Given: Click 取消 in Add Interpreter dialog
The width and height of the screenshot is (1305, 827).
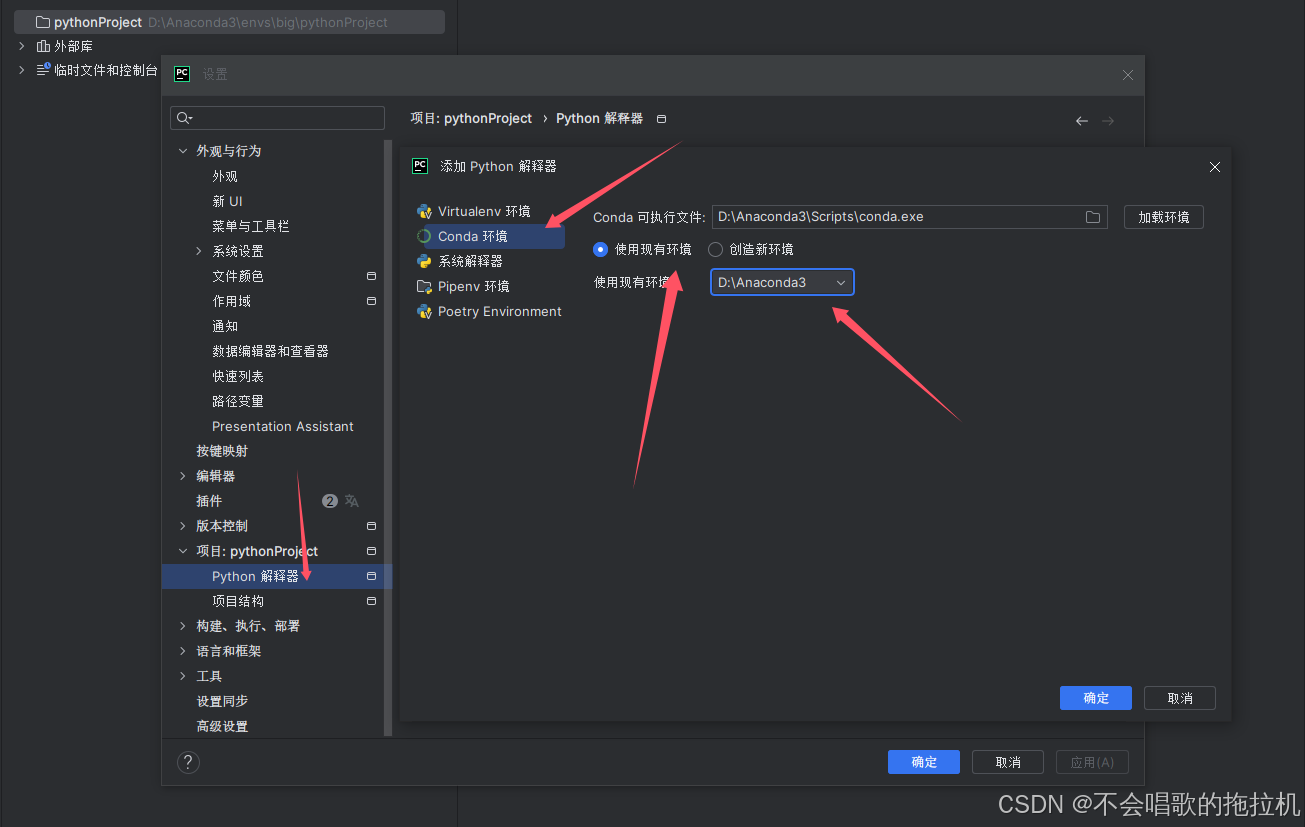Looking at the screenshot, I should [x=1180, y=698].
